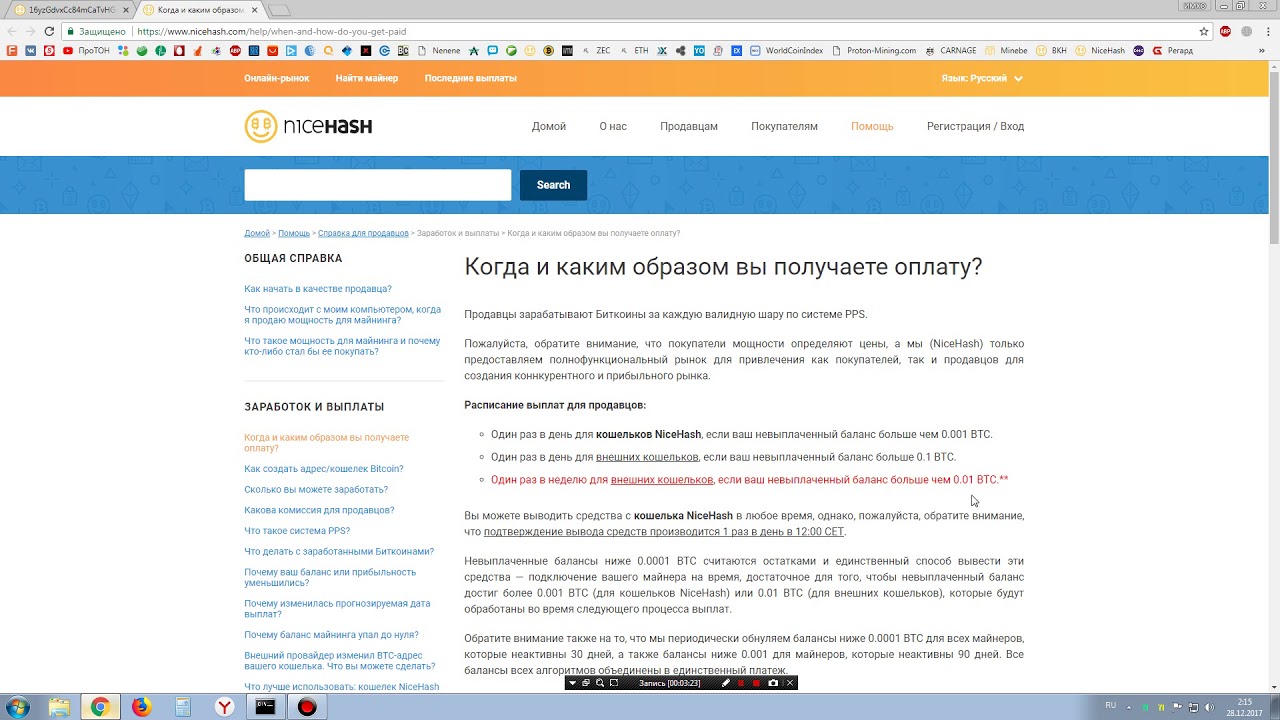Open 'Какова комиссия для продавцов?' link
The image size is (1280, 720).
(x=319, y=510)
